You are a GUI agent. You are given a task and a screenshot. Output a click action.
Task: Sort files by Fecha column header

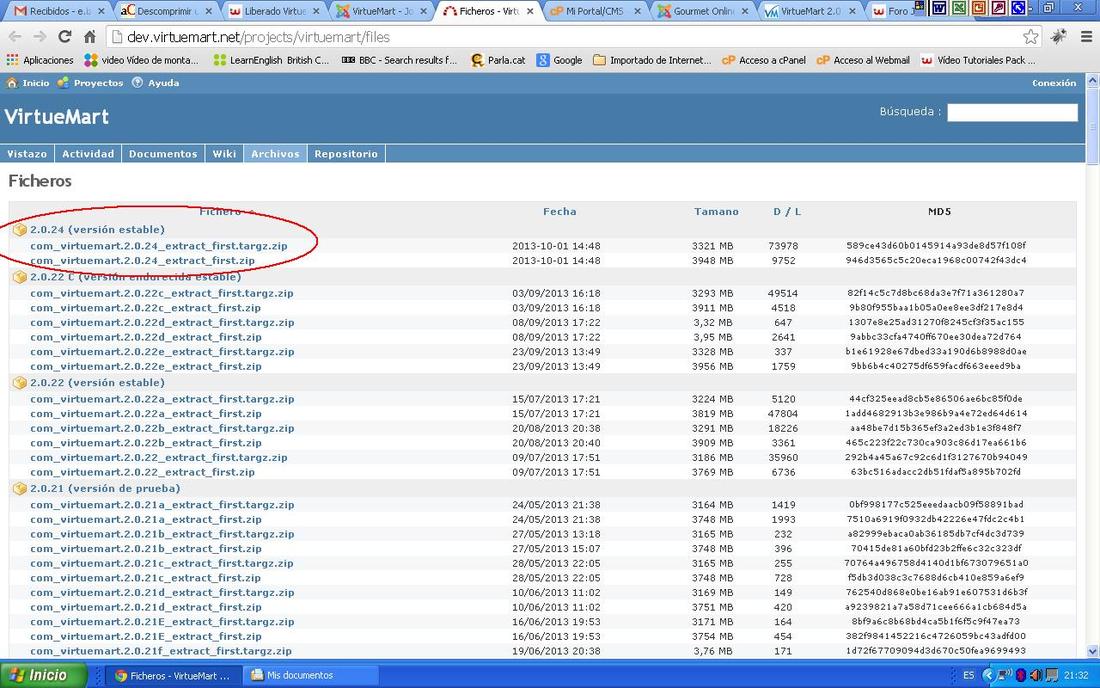coord(560,212)
